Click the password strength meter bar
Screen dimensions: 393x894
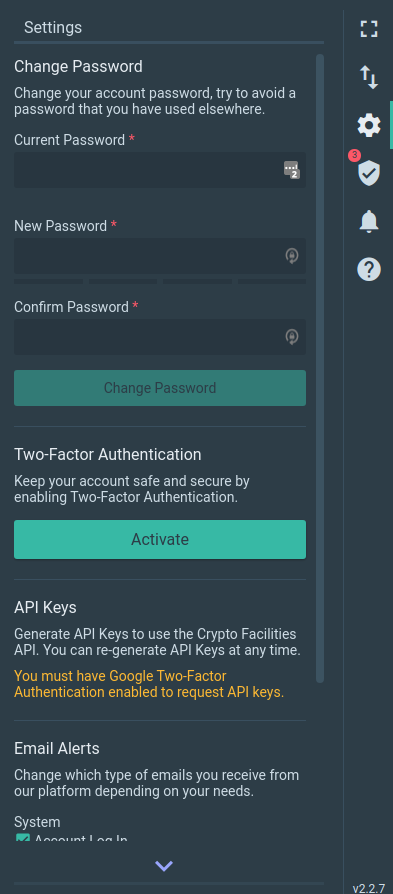coord(160,281)
